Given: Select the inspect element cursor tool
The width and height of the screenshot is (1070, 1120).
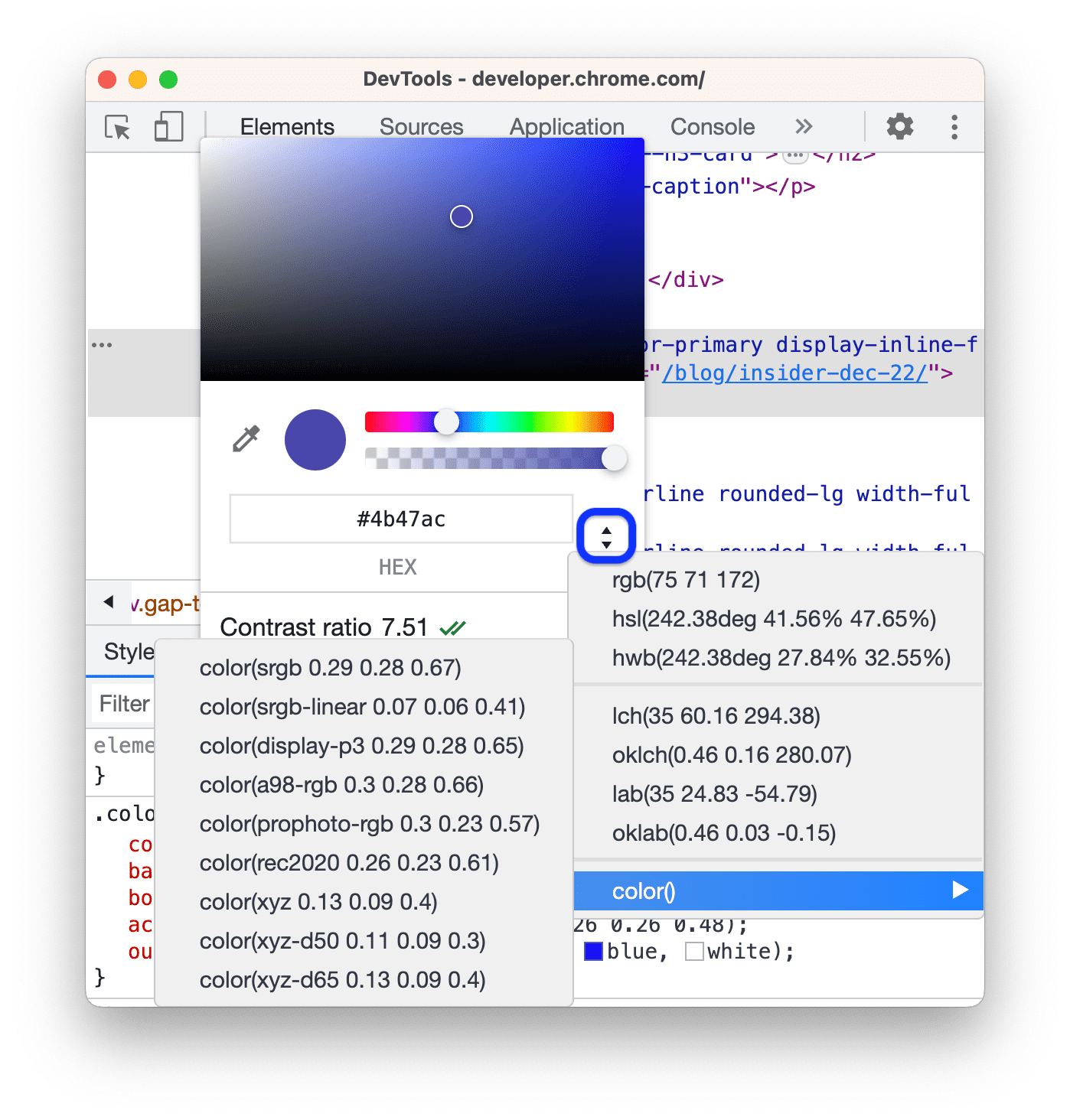Looking at the screenshot, I should pos(116,127).
